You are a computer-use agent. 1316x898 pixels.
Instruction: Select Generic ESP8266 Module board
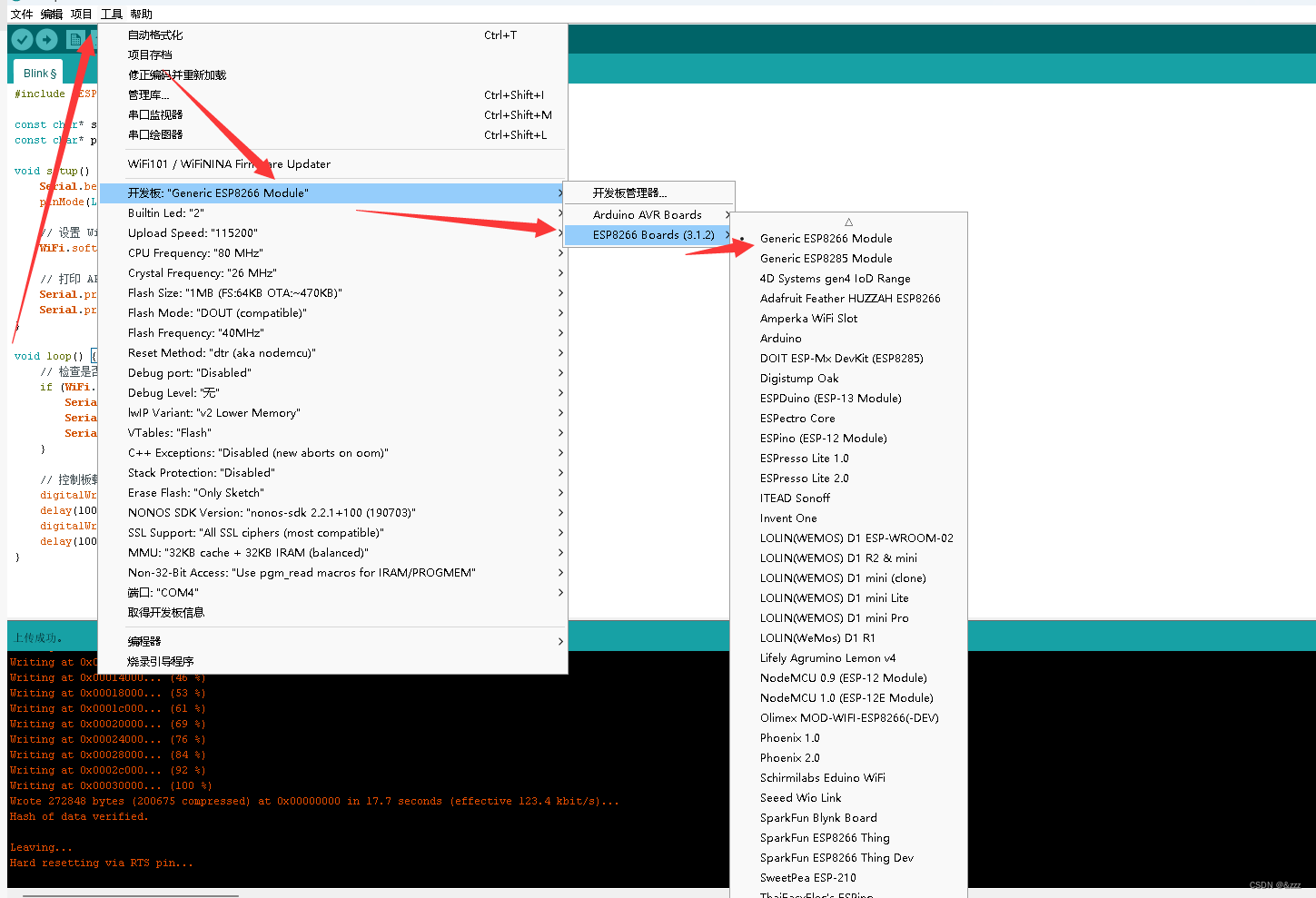point(848,238)
